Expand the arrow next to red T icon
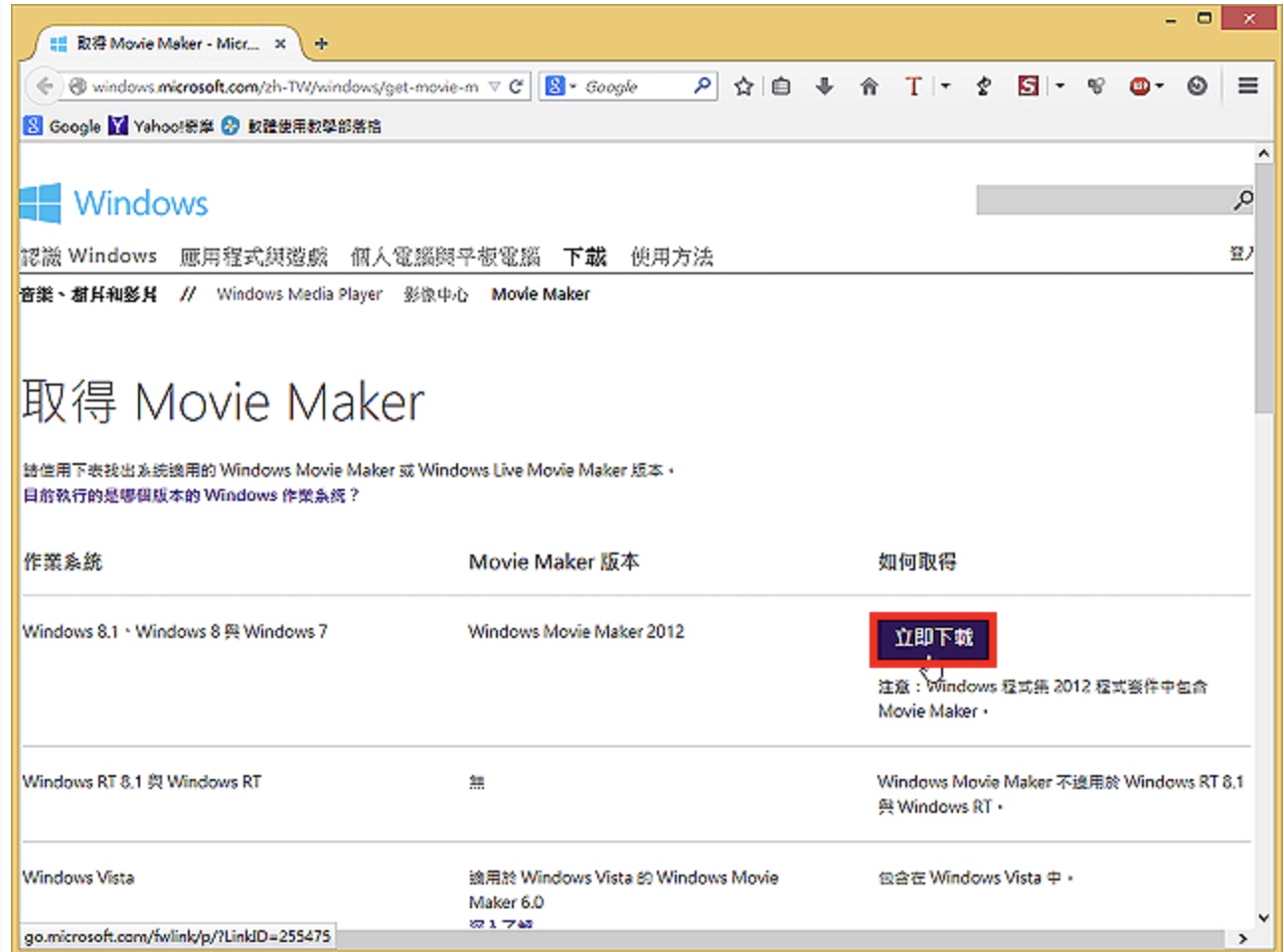The height and width of the screenshot is (952, 1284). point(945,86)
